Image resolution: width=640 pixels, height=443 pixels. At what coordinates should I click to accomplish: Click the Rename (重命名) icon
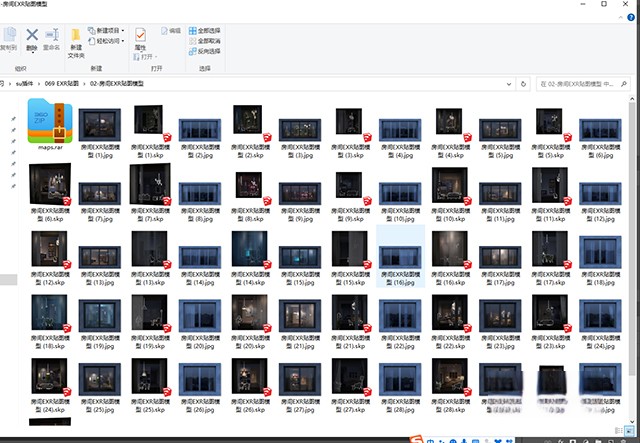(x=53, y=38)
